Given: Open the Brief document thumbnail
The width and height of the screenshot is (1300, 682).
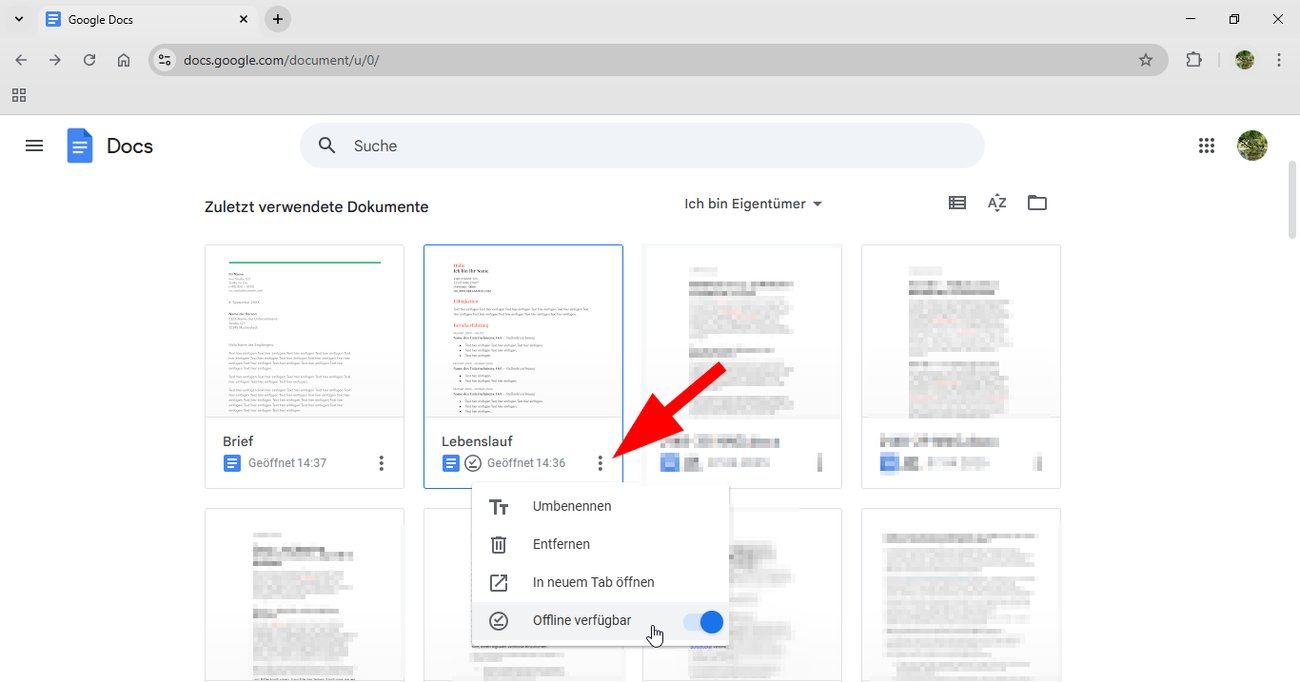Looking at the screenshot, I should coord(304,330).
